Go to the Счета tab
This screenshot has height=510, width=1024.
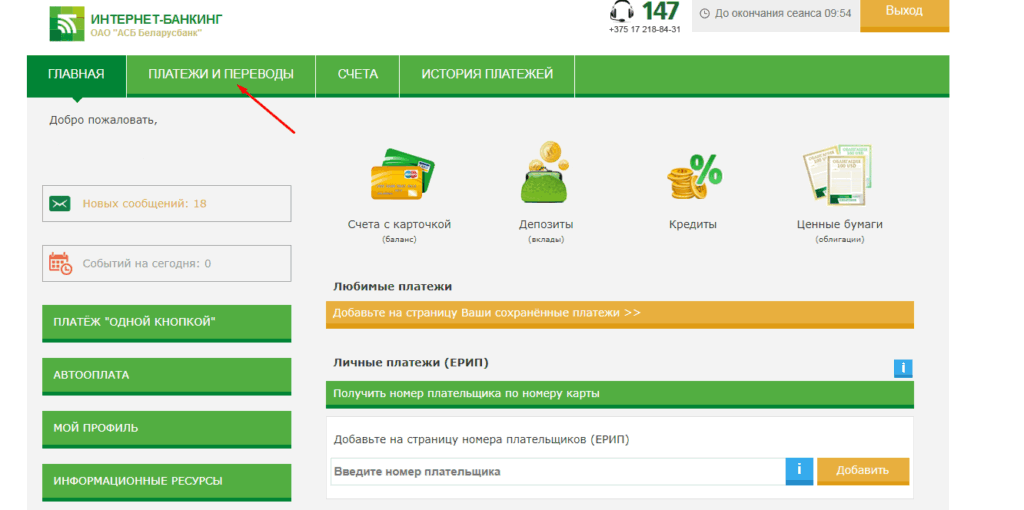click(357, 74)
